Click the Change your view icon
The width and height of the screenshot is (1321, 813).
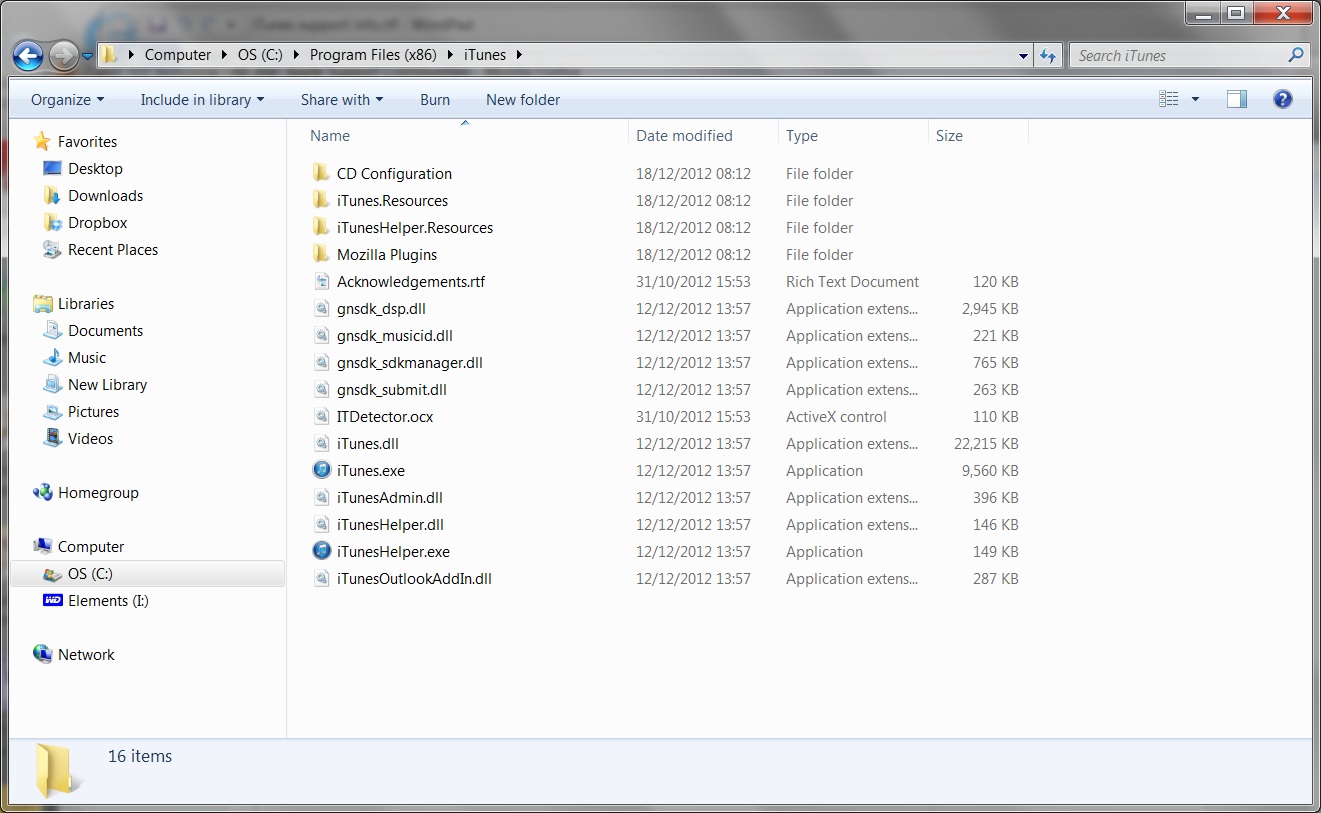pos(1169,99)
